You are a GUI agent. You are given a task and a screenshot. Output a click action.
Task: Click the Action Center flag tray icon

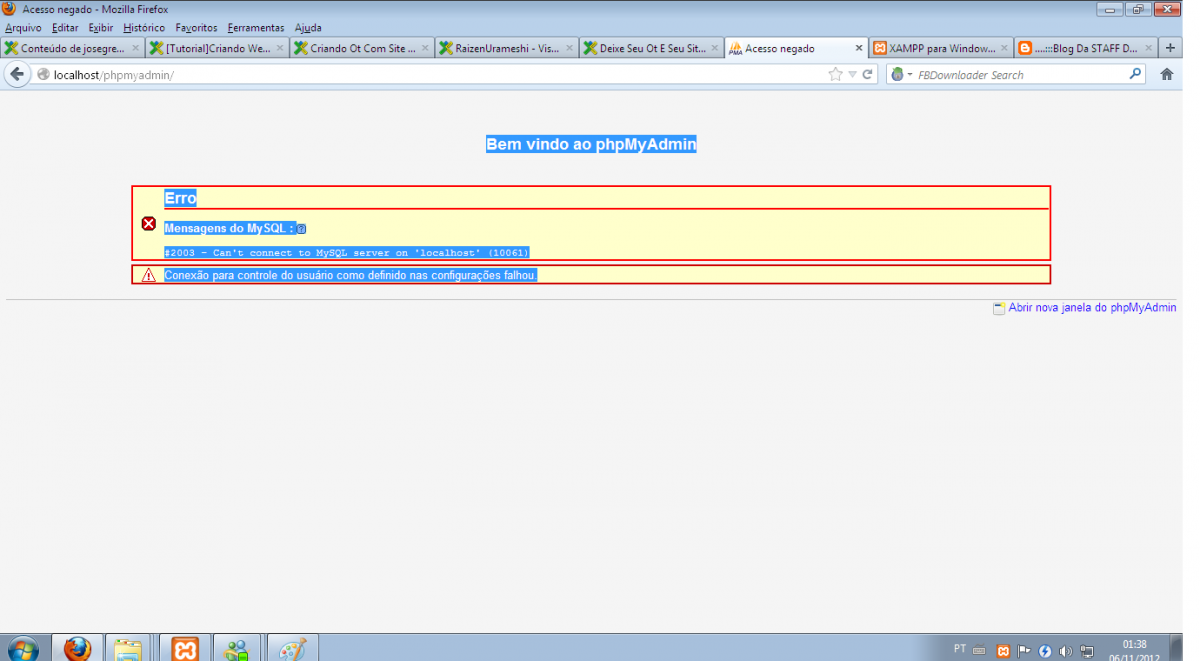click(1024, 650)
